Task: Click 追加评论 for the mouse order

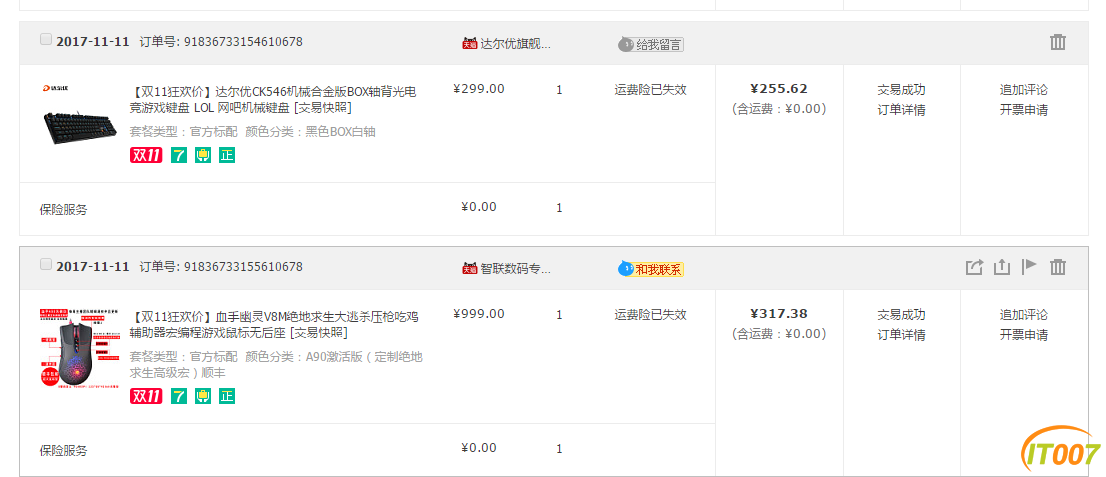Action: (1023, 315)
